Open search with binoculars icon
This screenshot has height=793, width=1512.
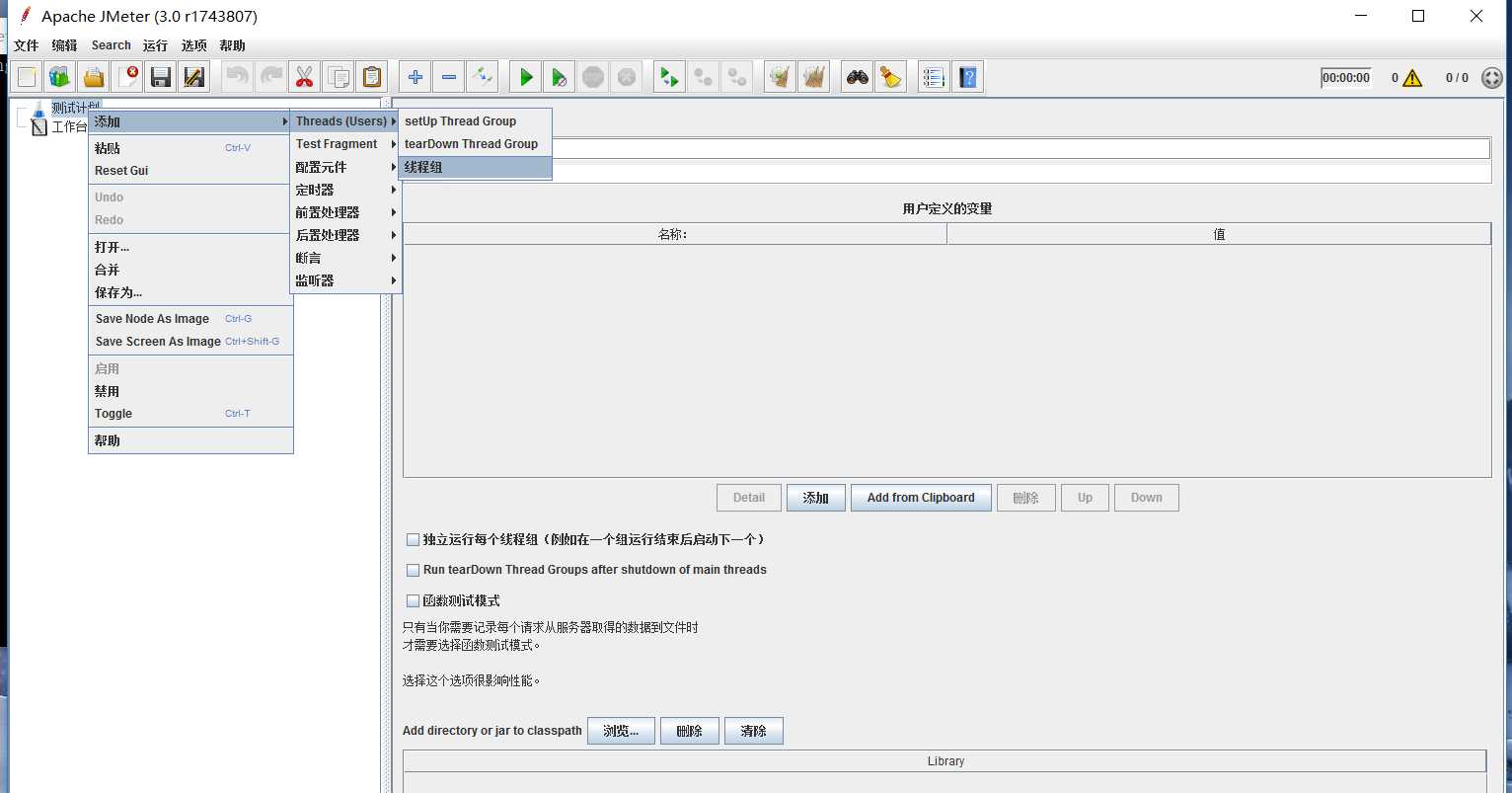[x=858, y=77]
